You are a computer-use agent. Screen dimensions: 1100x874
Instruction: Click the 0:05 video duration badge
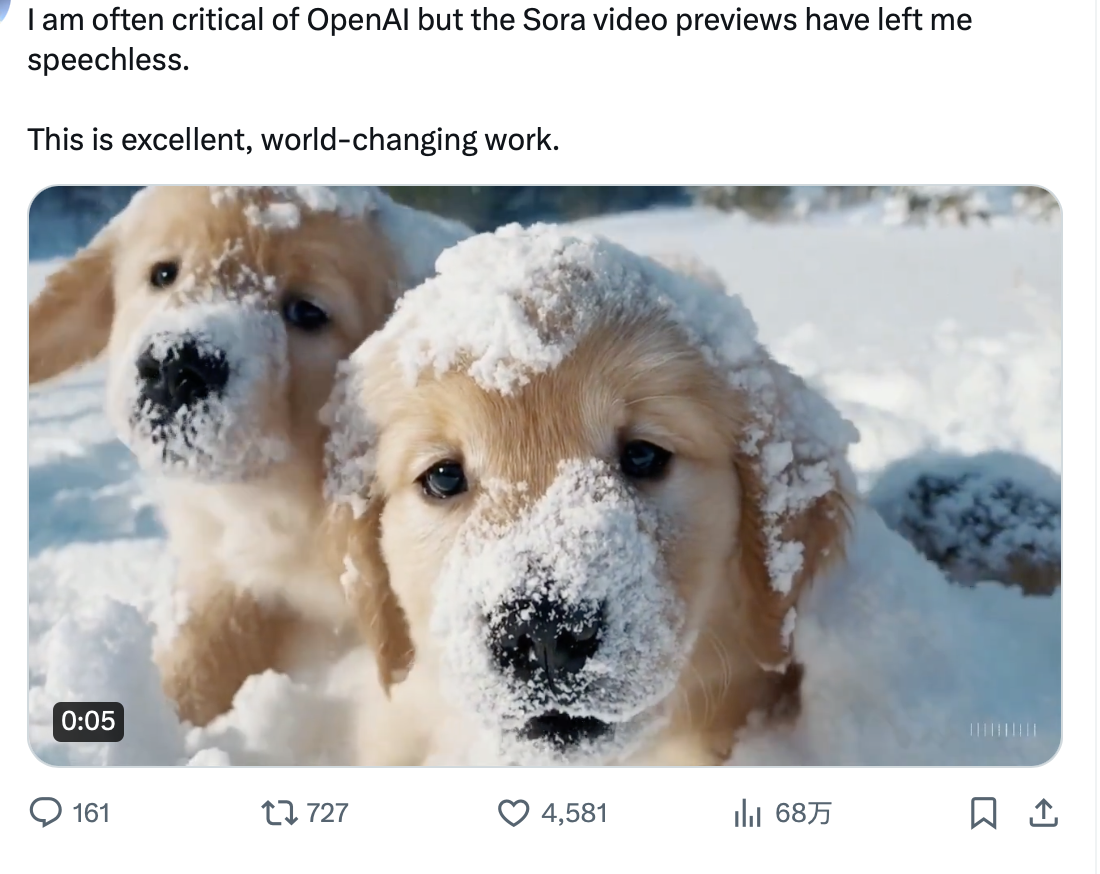coord(88,720)
